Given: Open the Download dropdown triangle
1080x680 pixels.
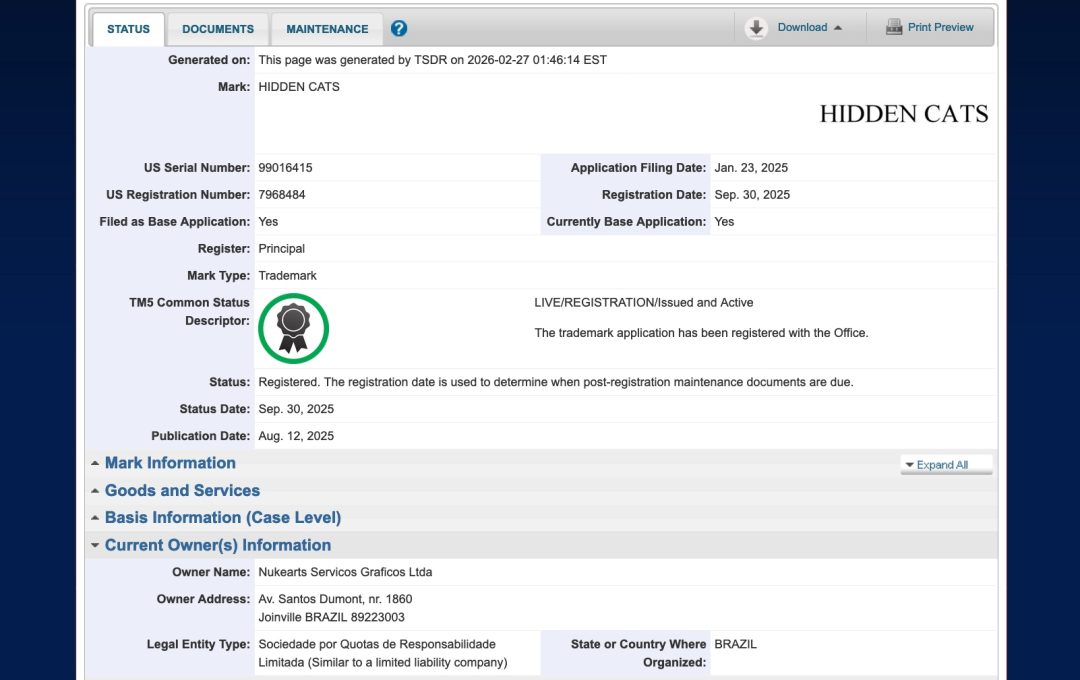Looking at the screenshot, I should (838, 28).
